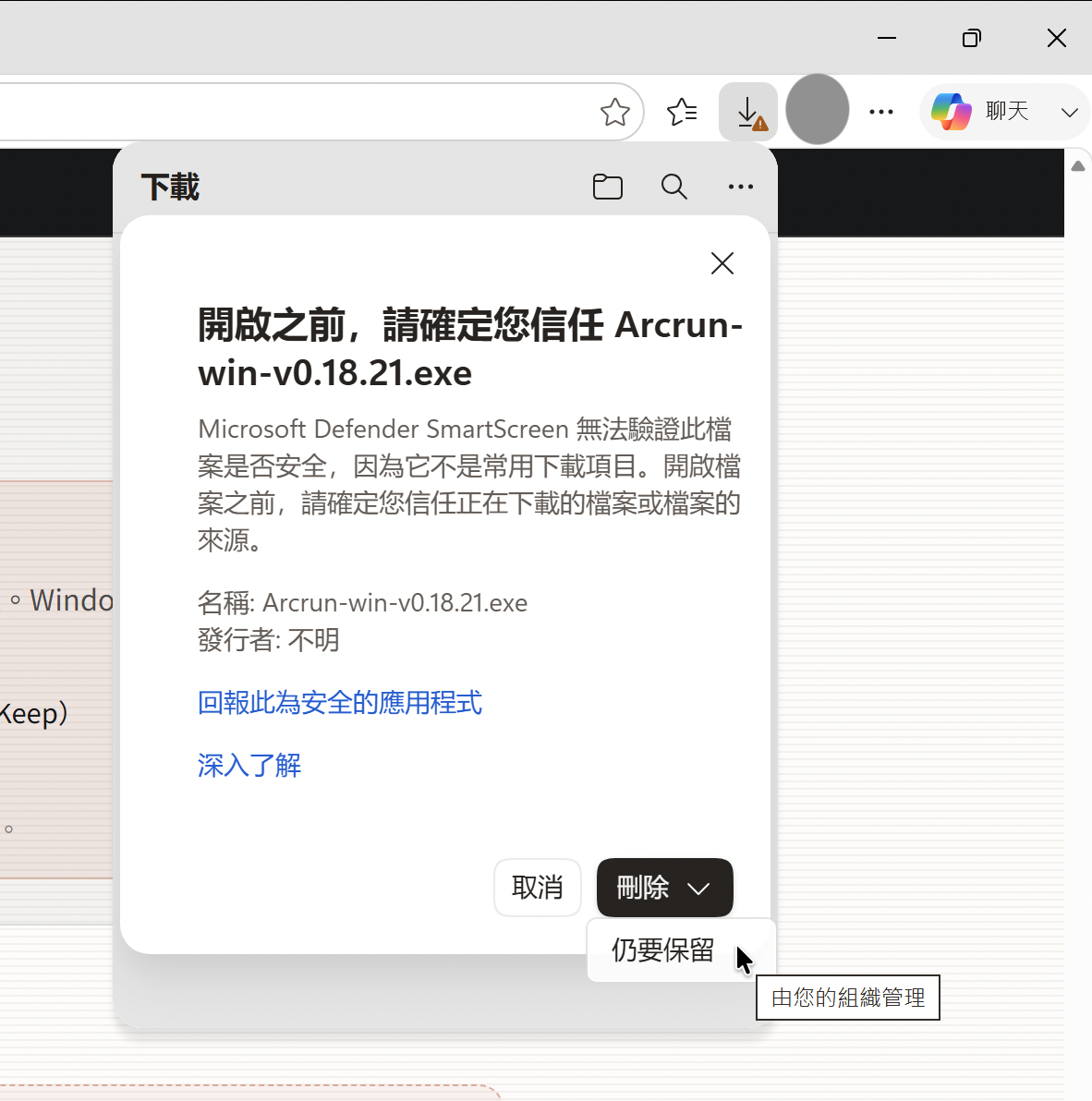Open the profile avatar circle
The image size is (1092, 1101).
click(817, 110)
